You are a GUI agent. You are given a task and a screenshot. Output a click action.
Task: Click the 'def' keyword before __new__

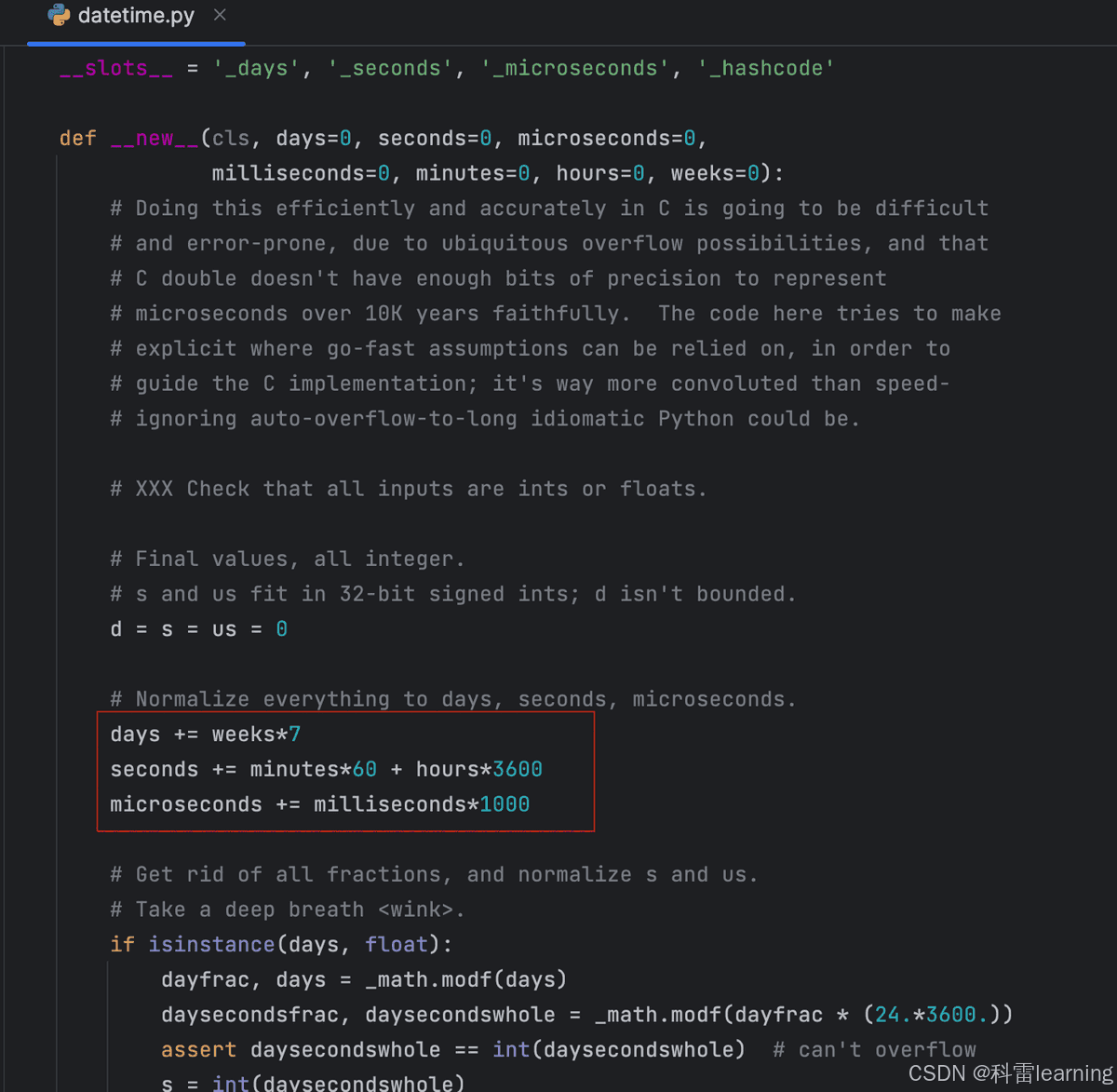77,138
